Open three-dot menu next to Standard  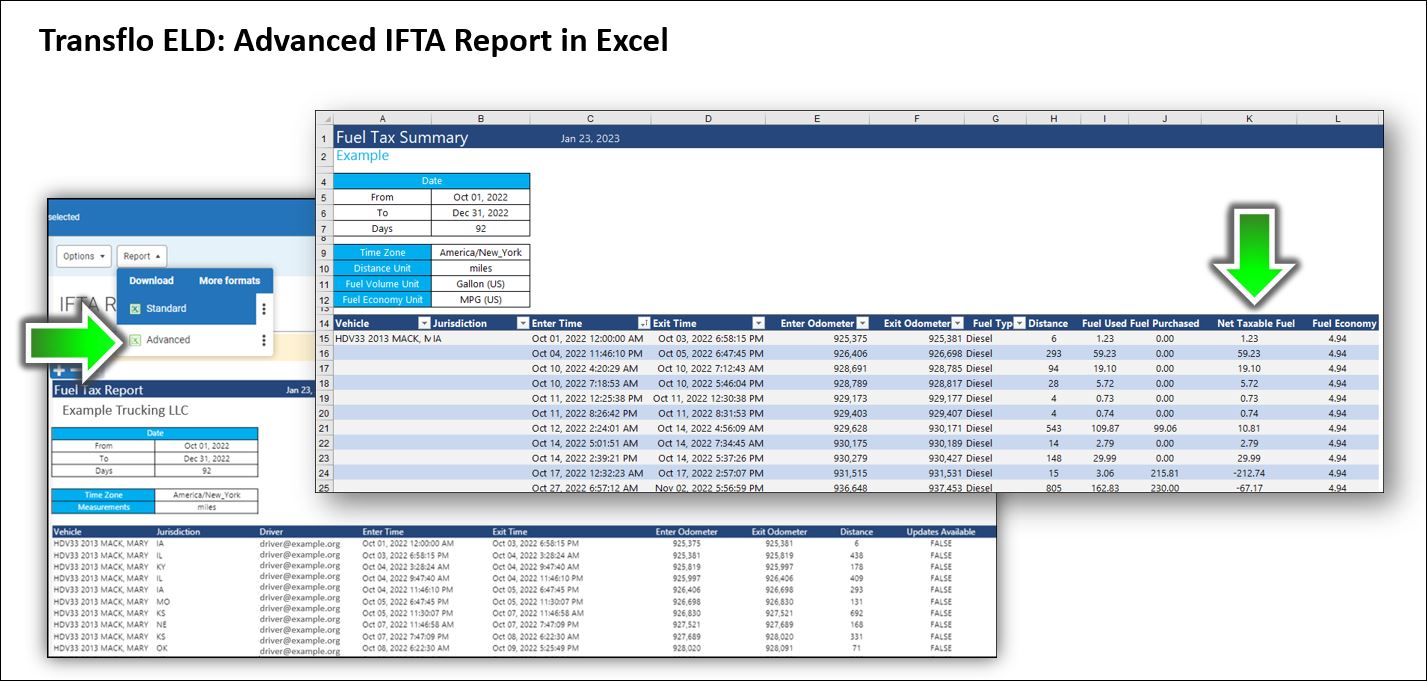[264, 309]
